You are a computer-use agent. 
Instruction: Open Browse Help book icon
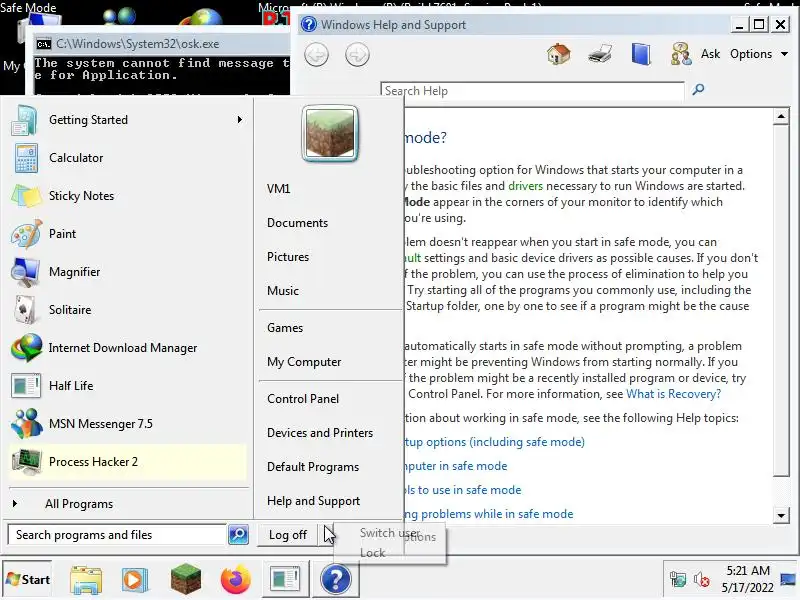(x=641, y=54)
